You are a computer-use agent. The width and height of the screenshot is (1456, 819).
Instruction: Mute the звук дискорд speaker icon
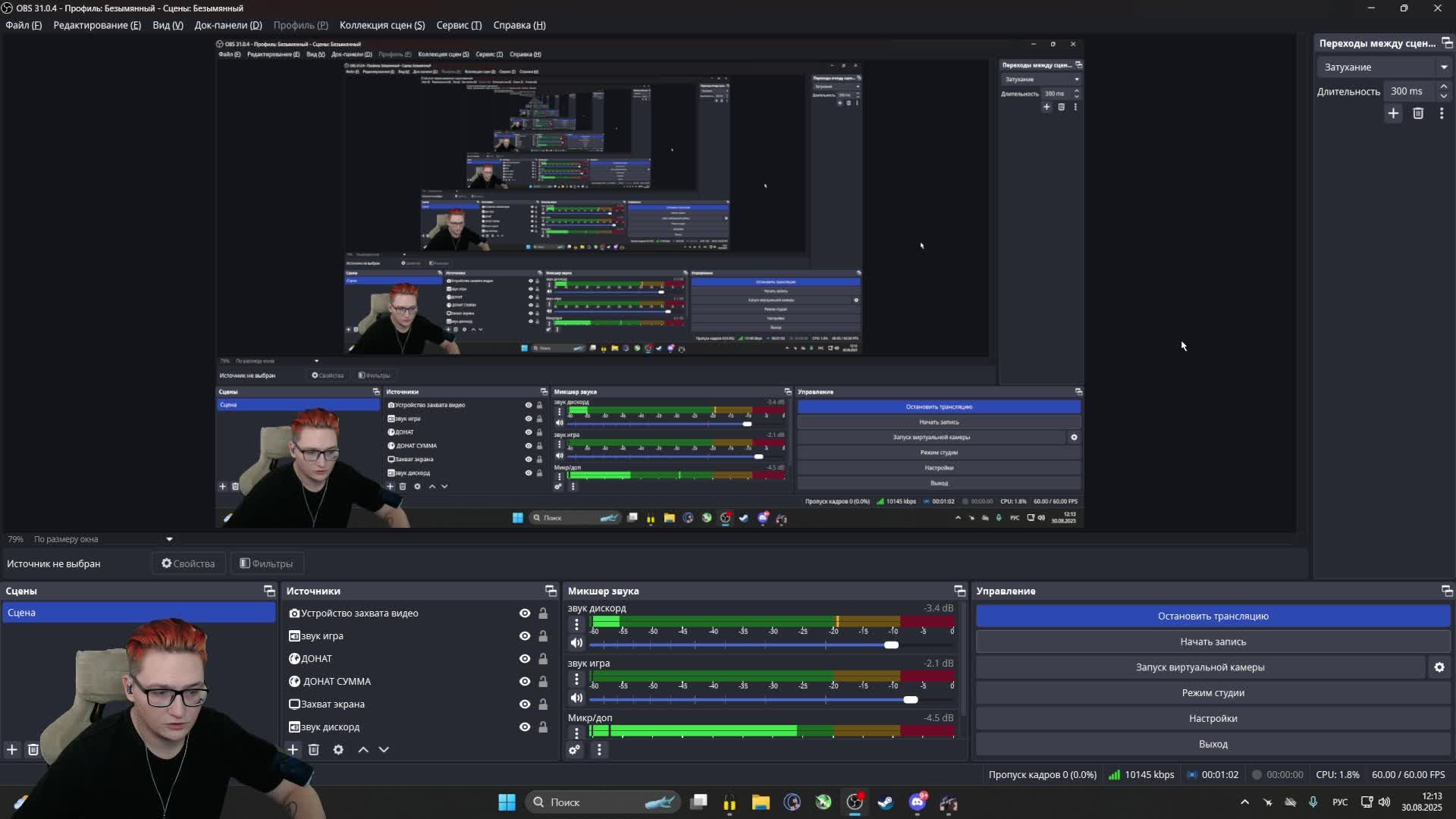coord(576,643)
